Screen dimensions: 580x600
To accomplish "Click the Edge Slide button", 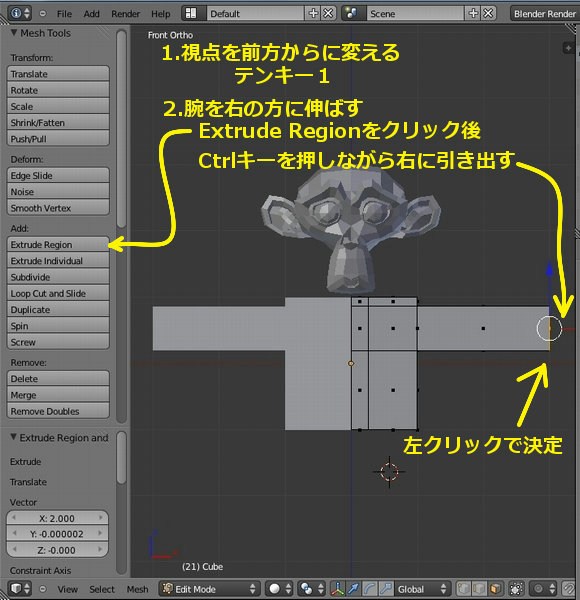I will [x=58, y=175].
